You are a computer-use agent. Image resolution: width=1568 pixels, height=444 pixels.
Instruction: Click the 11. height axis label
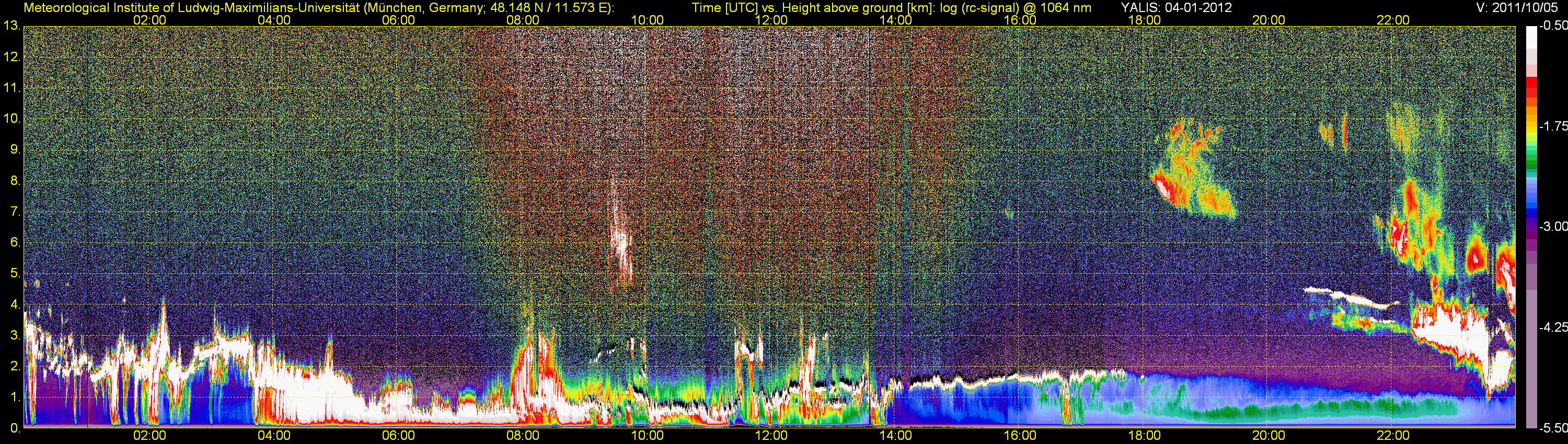click(x=12, y=88)
